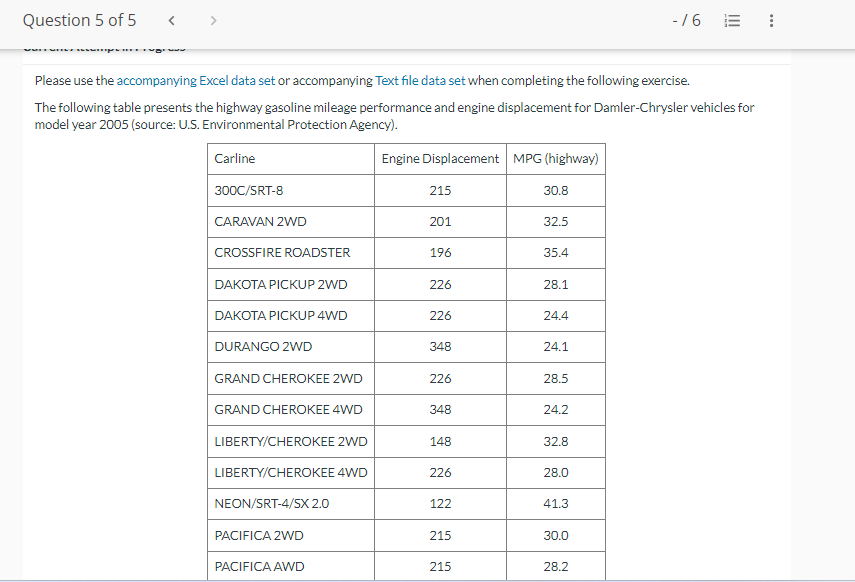The image size is (855, 582).
Task: Click MPG value 24.4 for DAKOTA 4WD
Action: [556, 315]
